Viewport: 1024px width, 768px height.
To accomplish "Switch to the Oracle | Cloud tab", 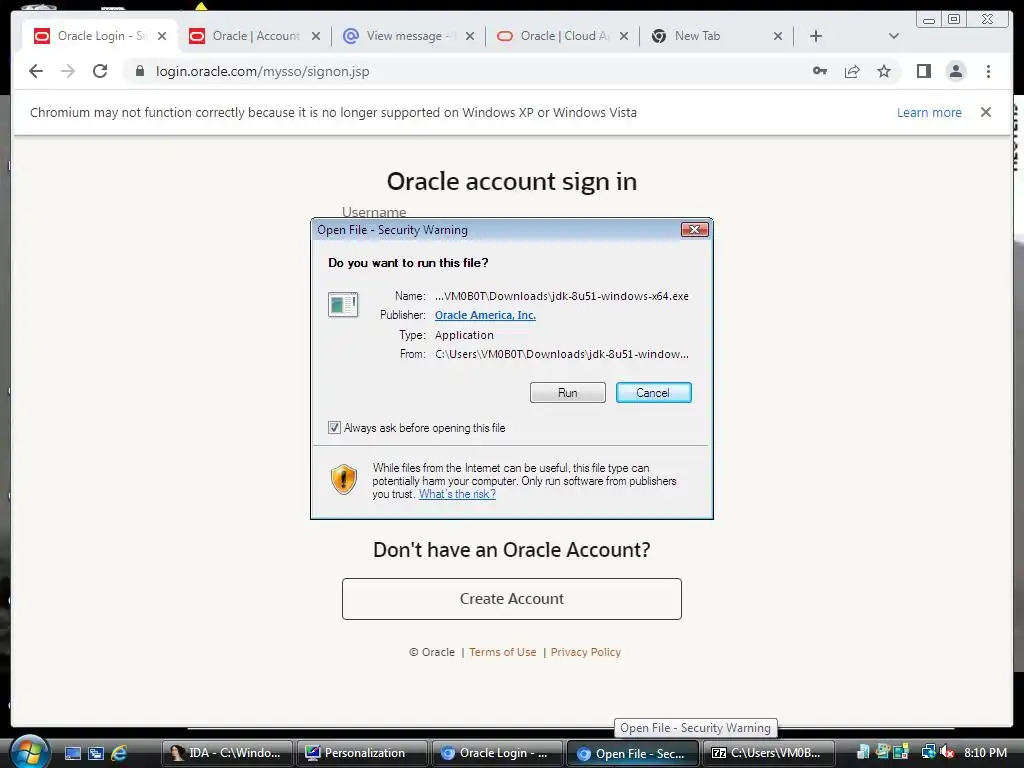I will (563, 36).
